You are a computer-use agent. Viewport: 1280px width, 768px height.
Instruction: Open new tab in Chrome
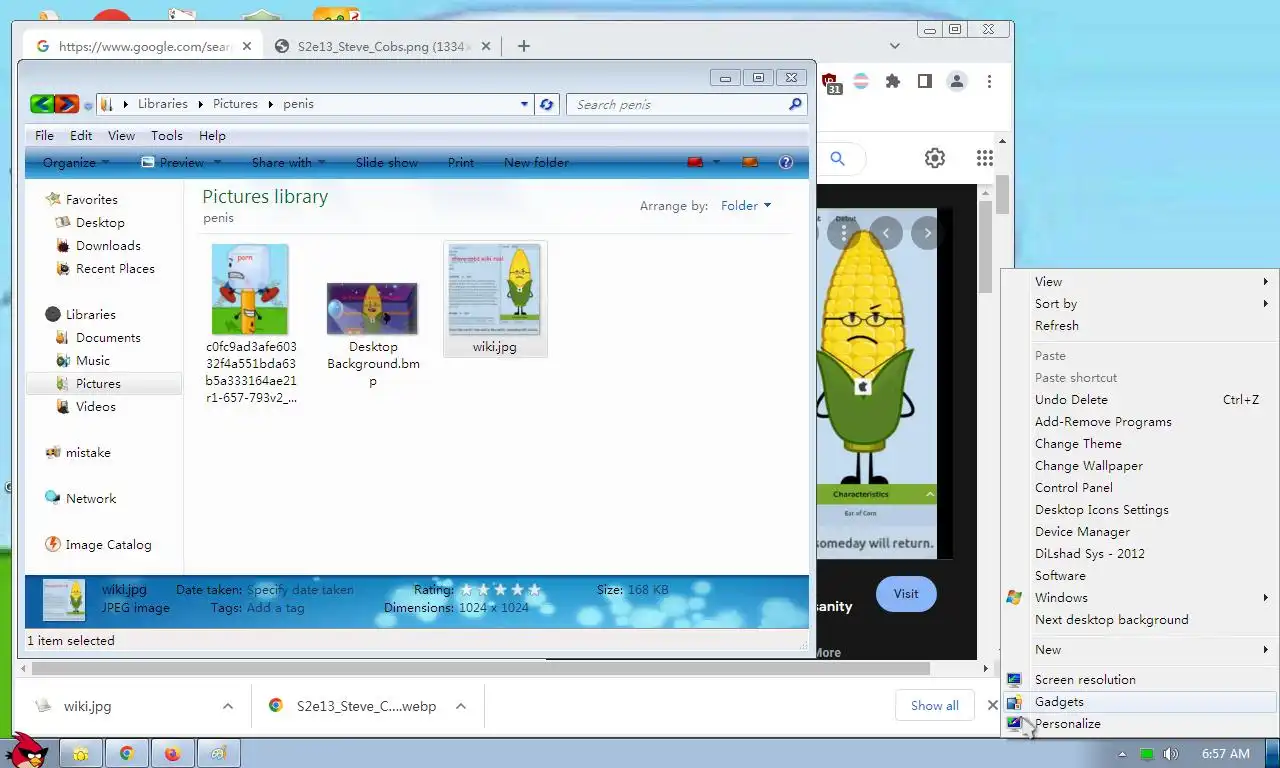523,46
